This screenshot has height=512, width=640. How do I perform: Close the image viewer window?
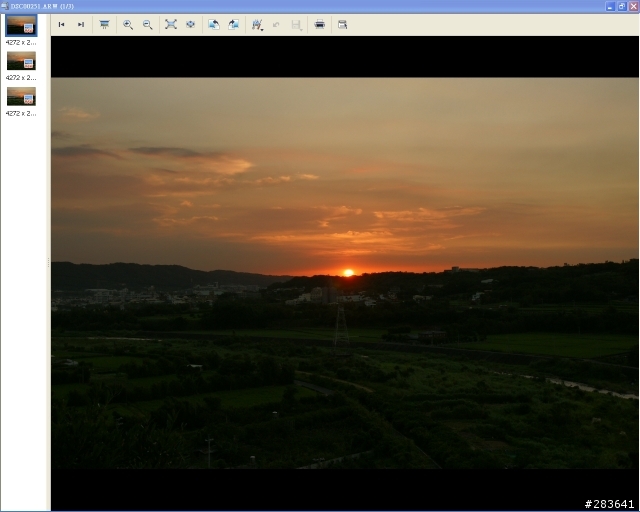634,6
